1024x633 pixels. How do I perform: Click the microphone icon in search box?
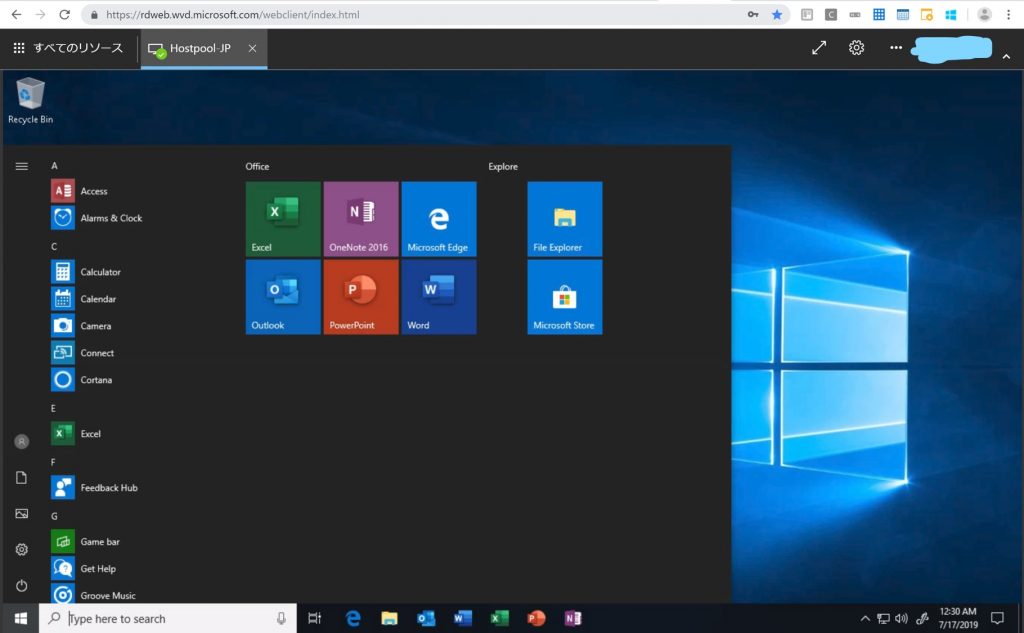click(x=281, y=618)
